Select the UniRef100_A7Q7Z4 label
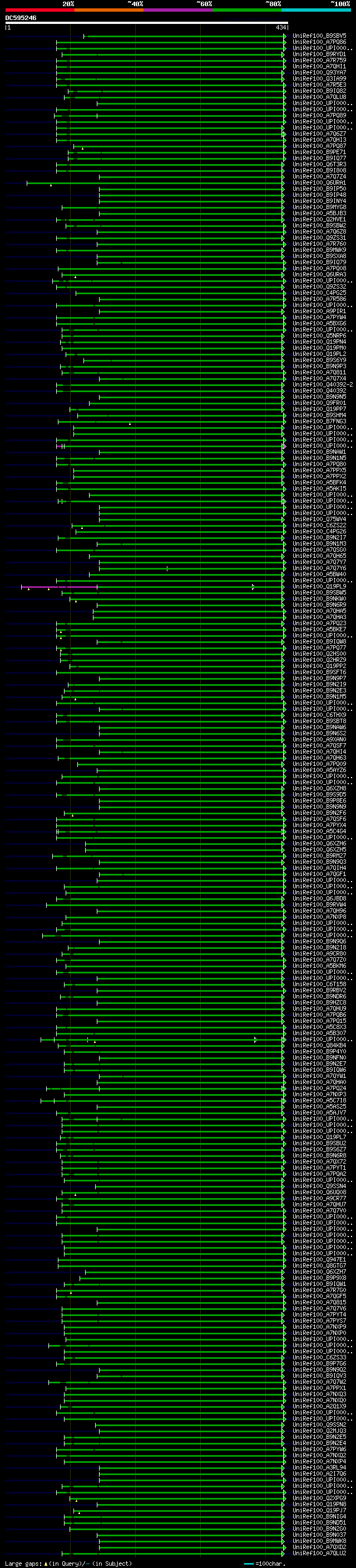Image resolution: width=356 pixels, height=1568 pixels. coord(319,176)
